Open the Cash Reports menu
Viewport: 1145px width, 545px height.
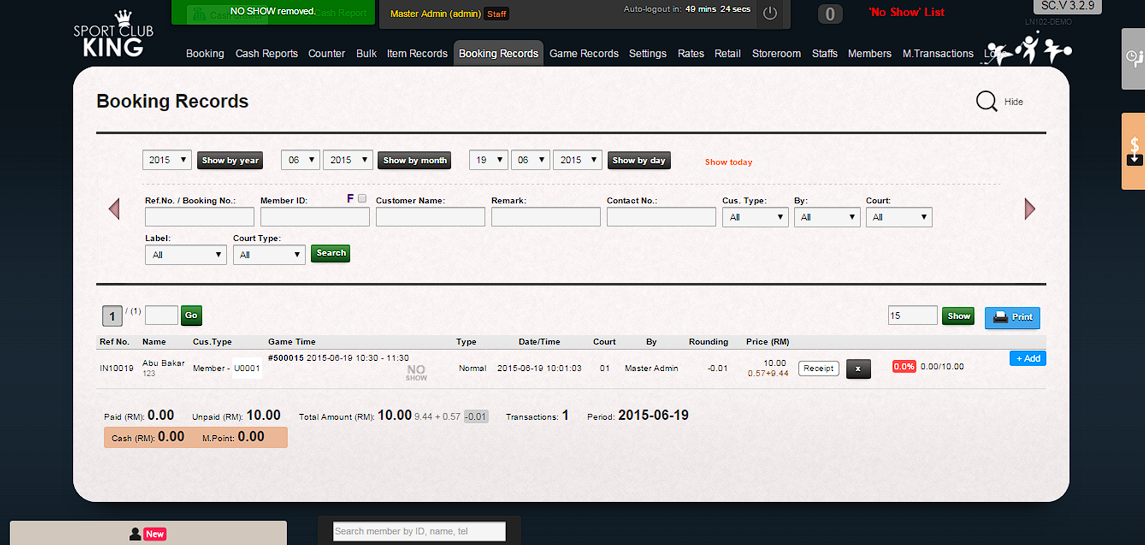pyautogui.click(x=266, y=54)
